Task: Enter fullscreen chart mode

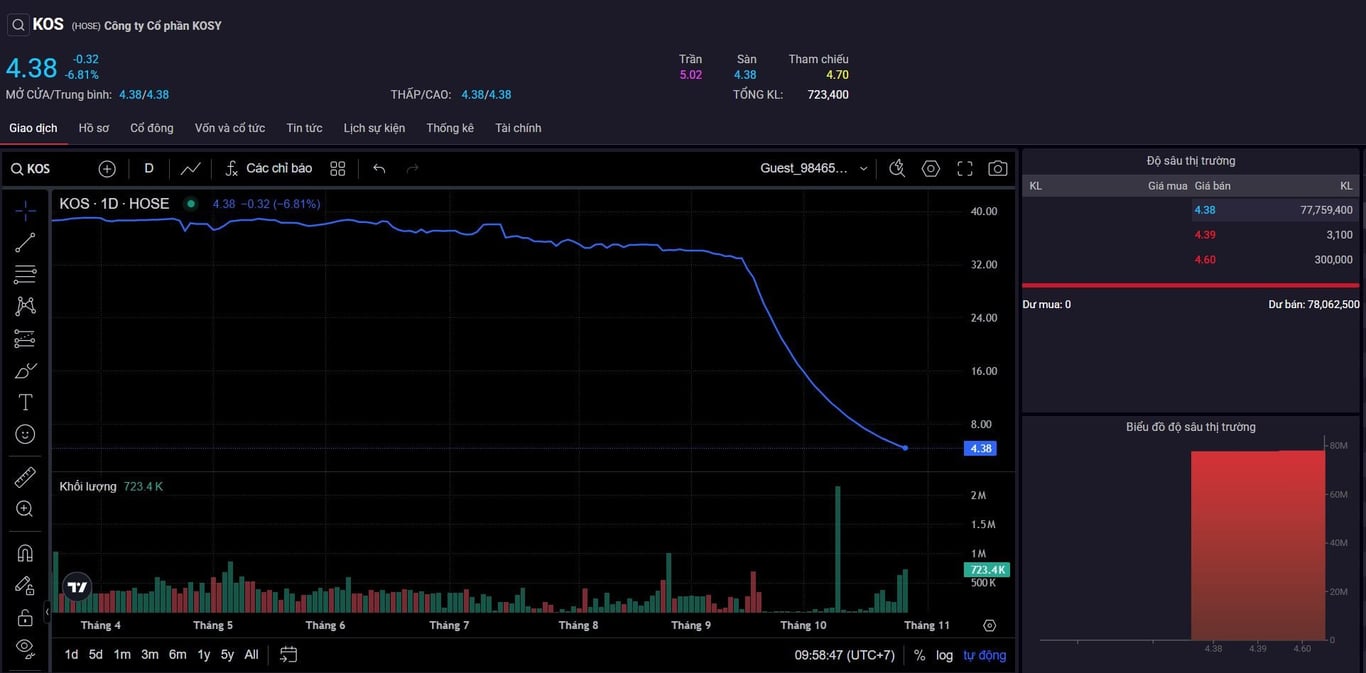Action: (965, 168)
